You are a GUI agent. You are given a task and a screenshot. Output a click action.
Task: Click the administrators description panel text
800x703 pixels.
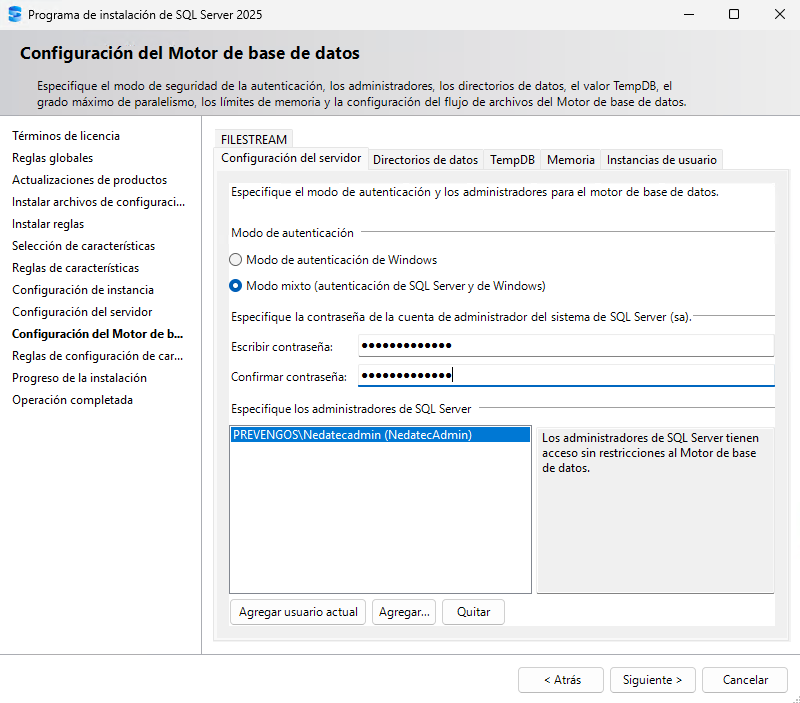click(x=650, y=453)
